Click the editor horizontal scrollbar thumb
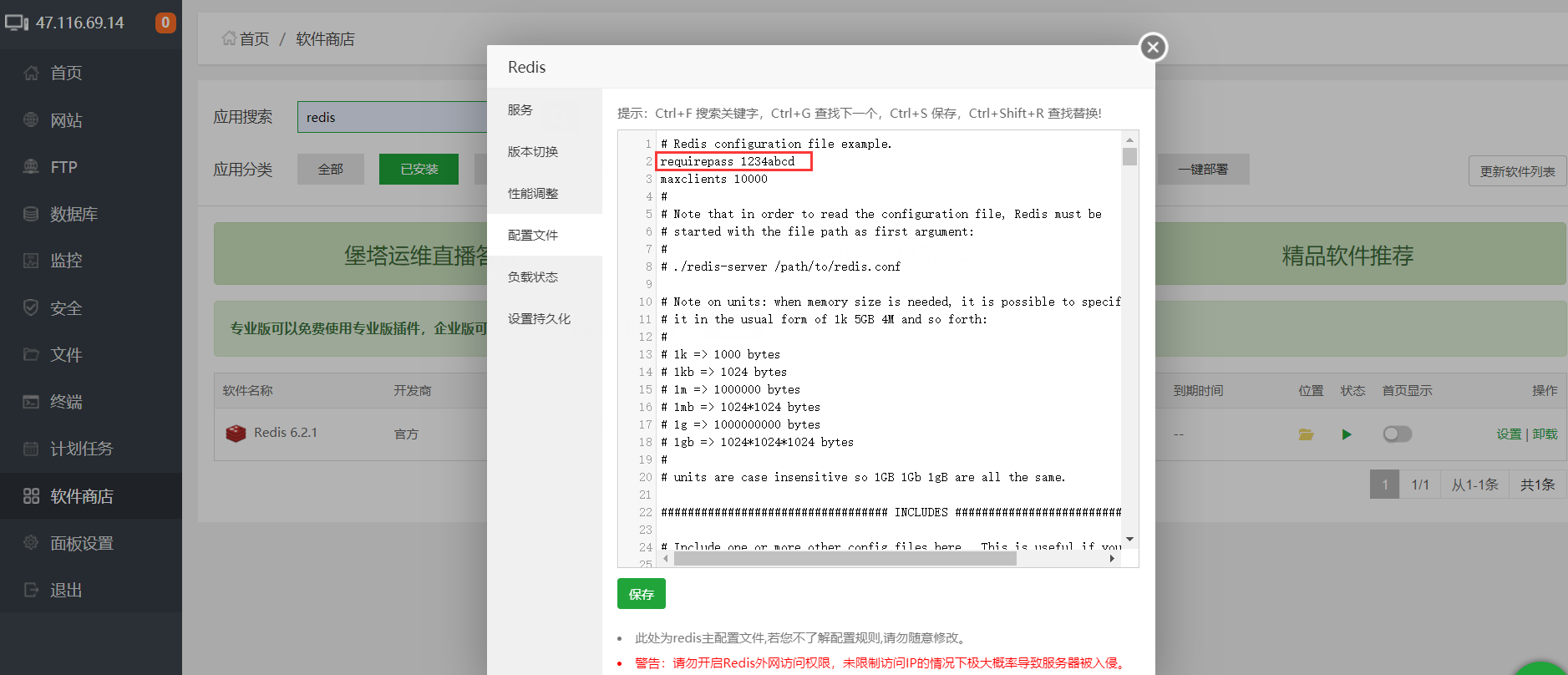Screen dimensions: 1568x675 [x=845, y=559]
